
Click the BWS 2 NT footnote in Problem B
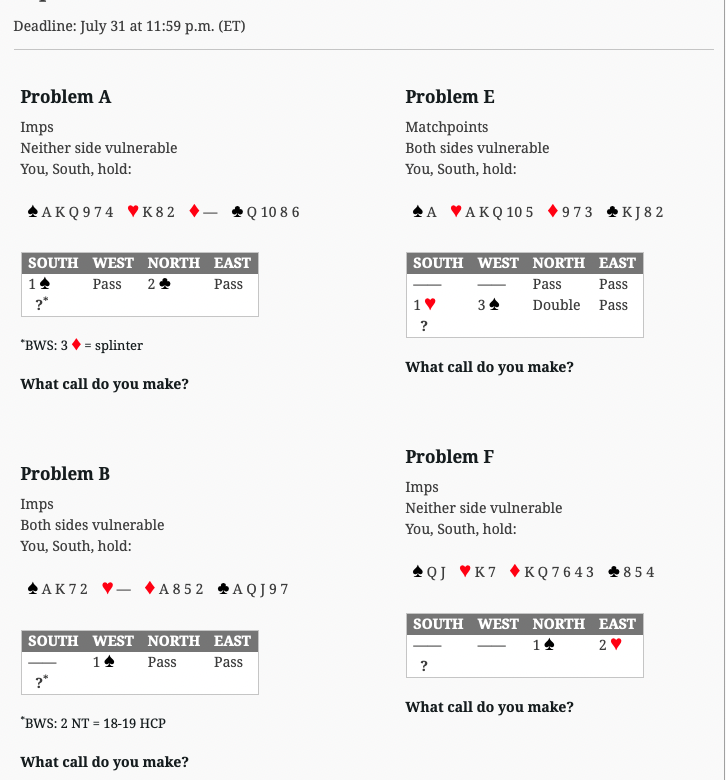[93, 722]
